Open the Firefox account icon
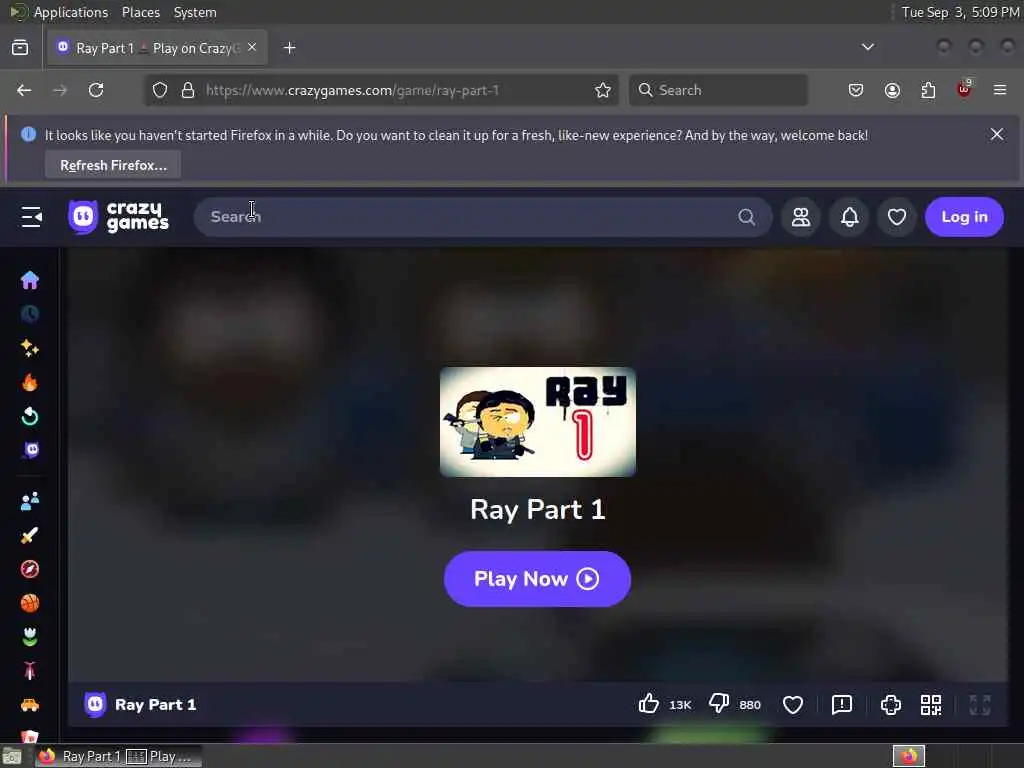The width and height of the screenshot is (1024, 768). point(892,90)
